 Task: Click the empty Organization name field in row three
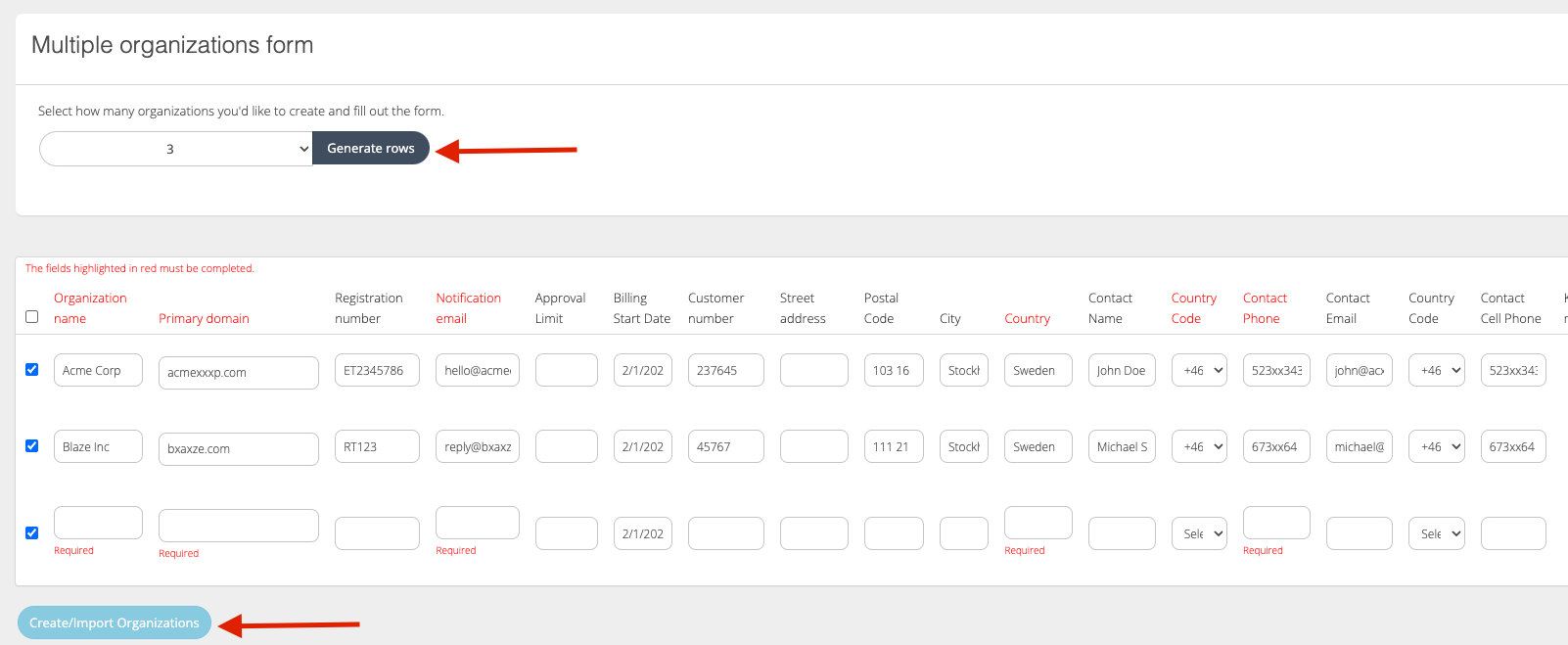click(x=98, y=523)
